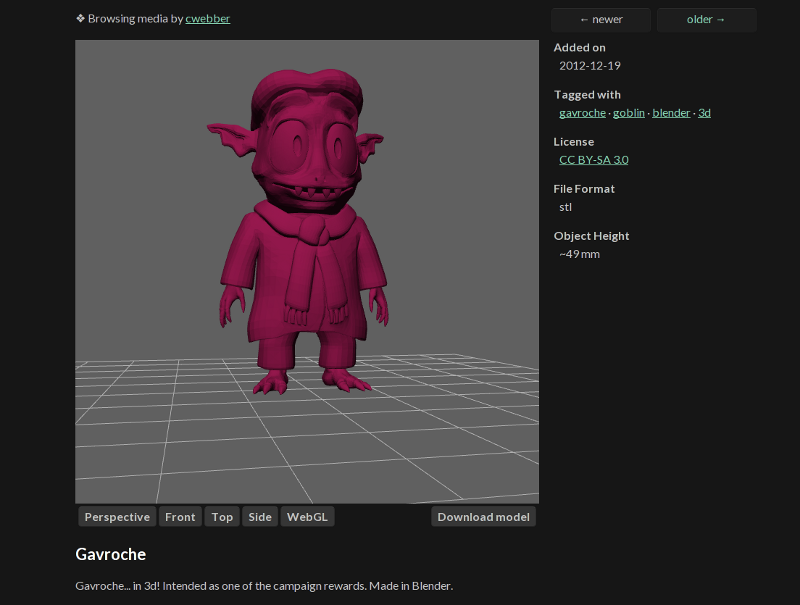Switch to WebGL interactive view

[307, 517]
